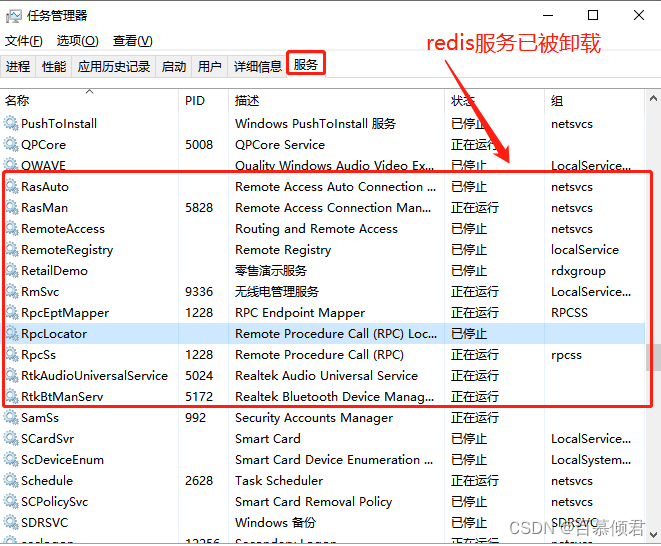Select PID 5828 of RasMan
Viewport: 661px width, 546px height.
point(199,207)
